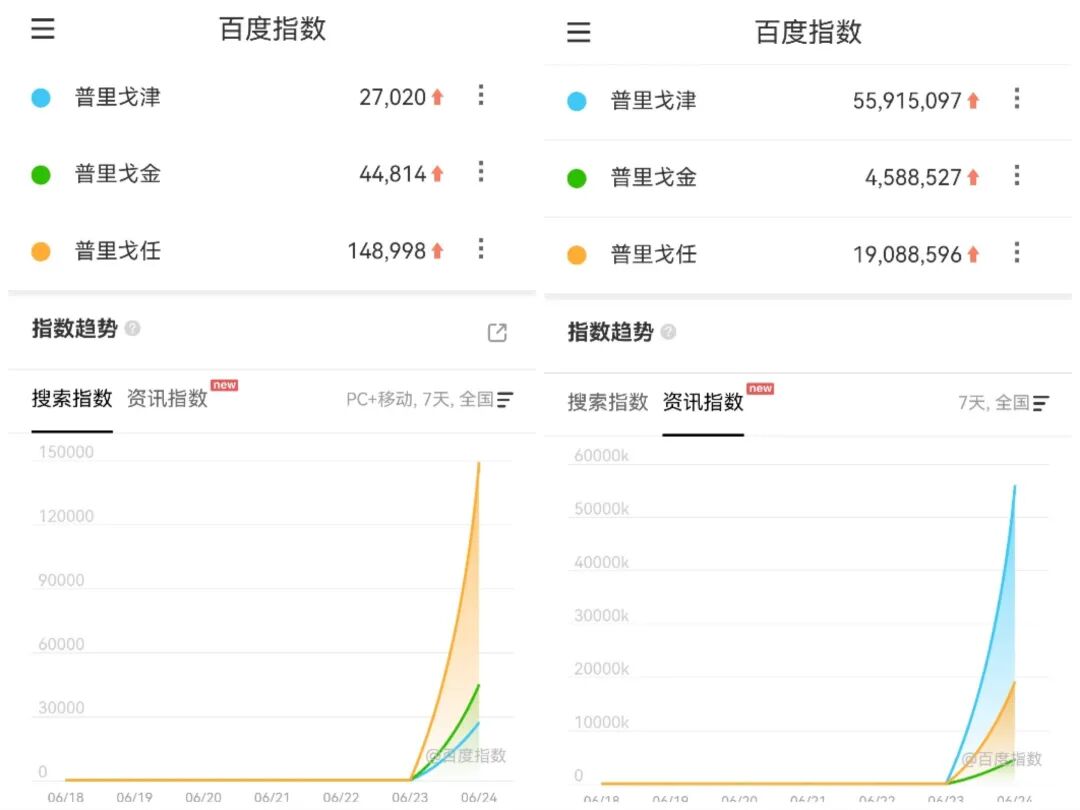Open hamburger menu in right screenshot

click(579, 32)
